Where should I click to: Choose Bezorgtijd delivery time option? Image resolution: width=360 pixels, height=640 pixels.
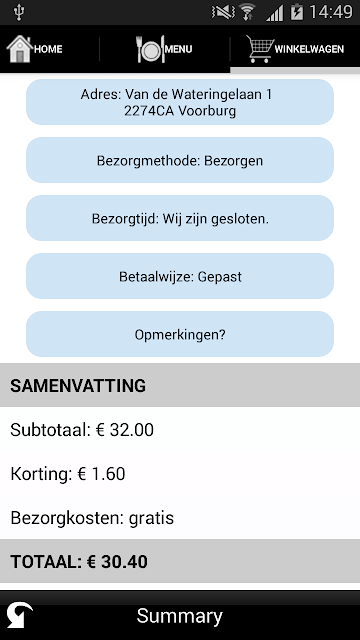(x=180, y=218)
